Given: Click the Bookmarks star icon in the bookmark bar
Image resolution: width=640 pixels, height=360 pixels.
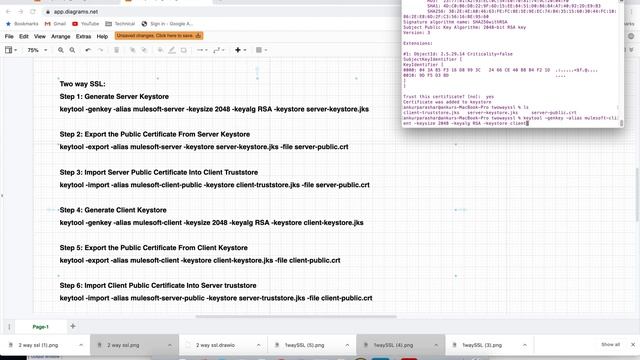Looking at the screenshot, I should tap(8, 24).
